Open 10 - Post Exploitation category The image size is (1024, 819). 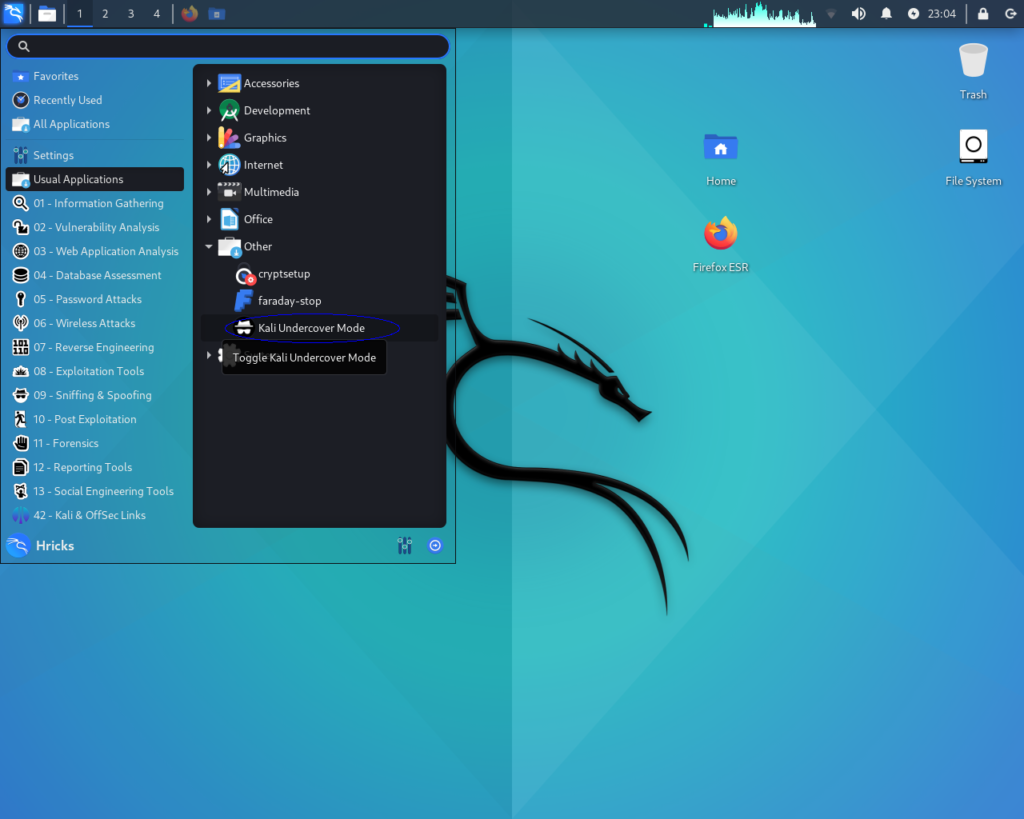click(95, 419)
